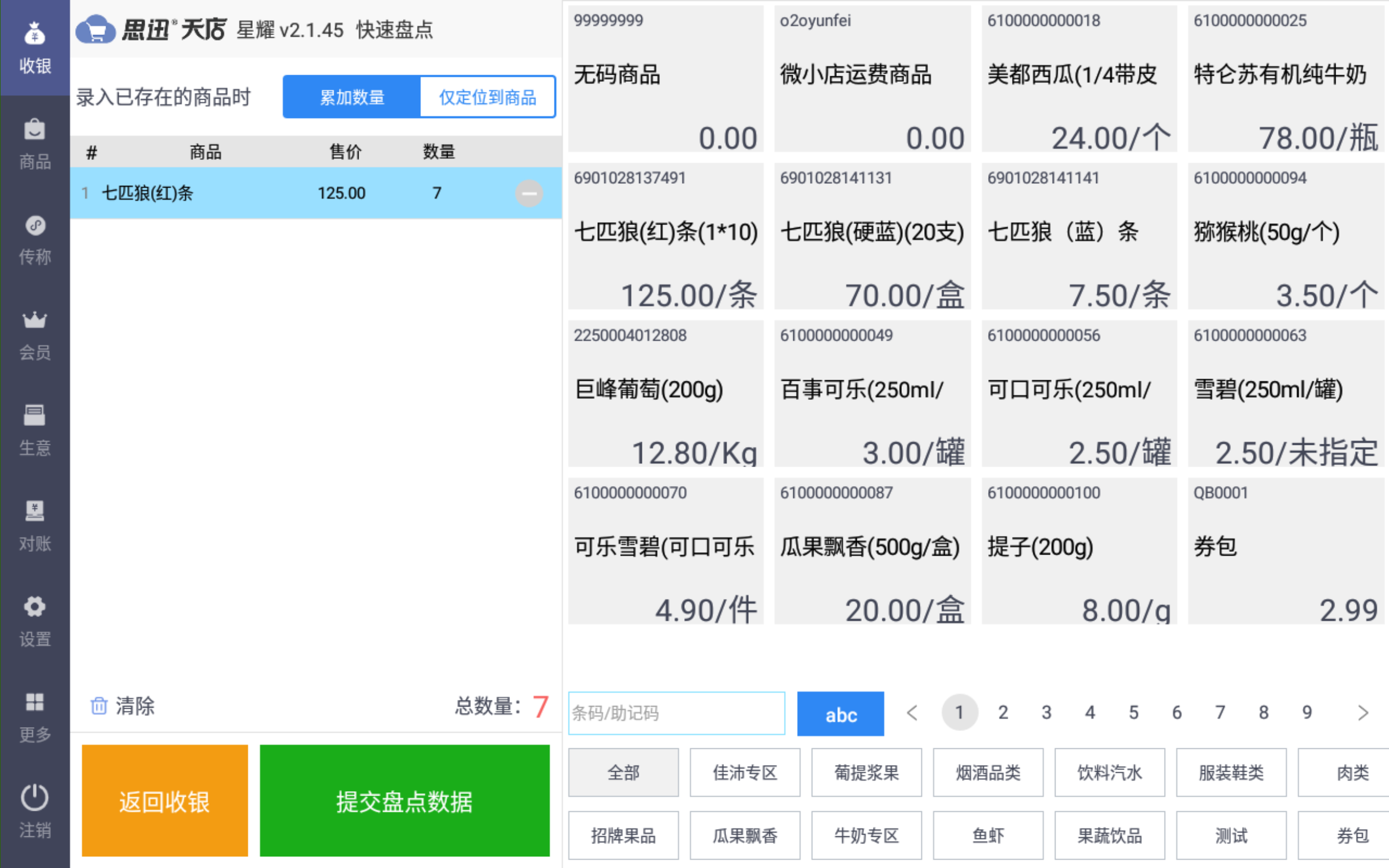Screen dimensions: 1389x868
Task: Add 七匹狼（蓝）条 product tile
Action: tap(1079, 237)
